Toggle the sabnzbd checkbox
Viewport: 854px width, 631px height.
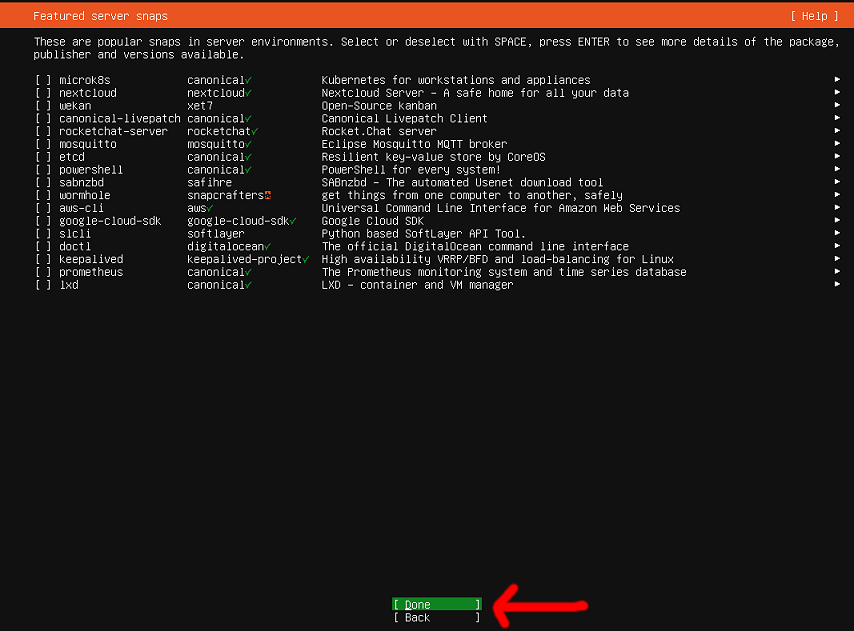[x=43, y=182]
